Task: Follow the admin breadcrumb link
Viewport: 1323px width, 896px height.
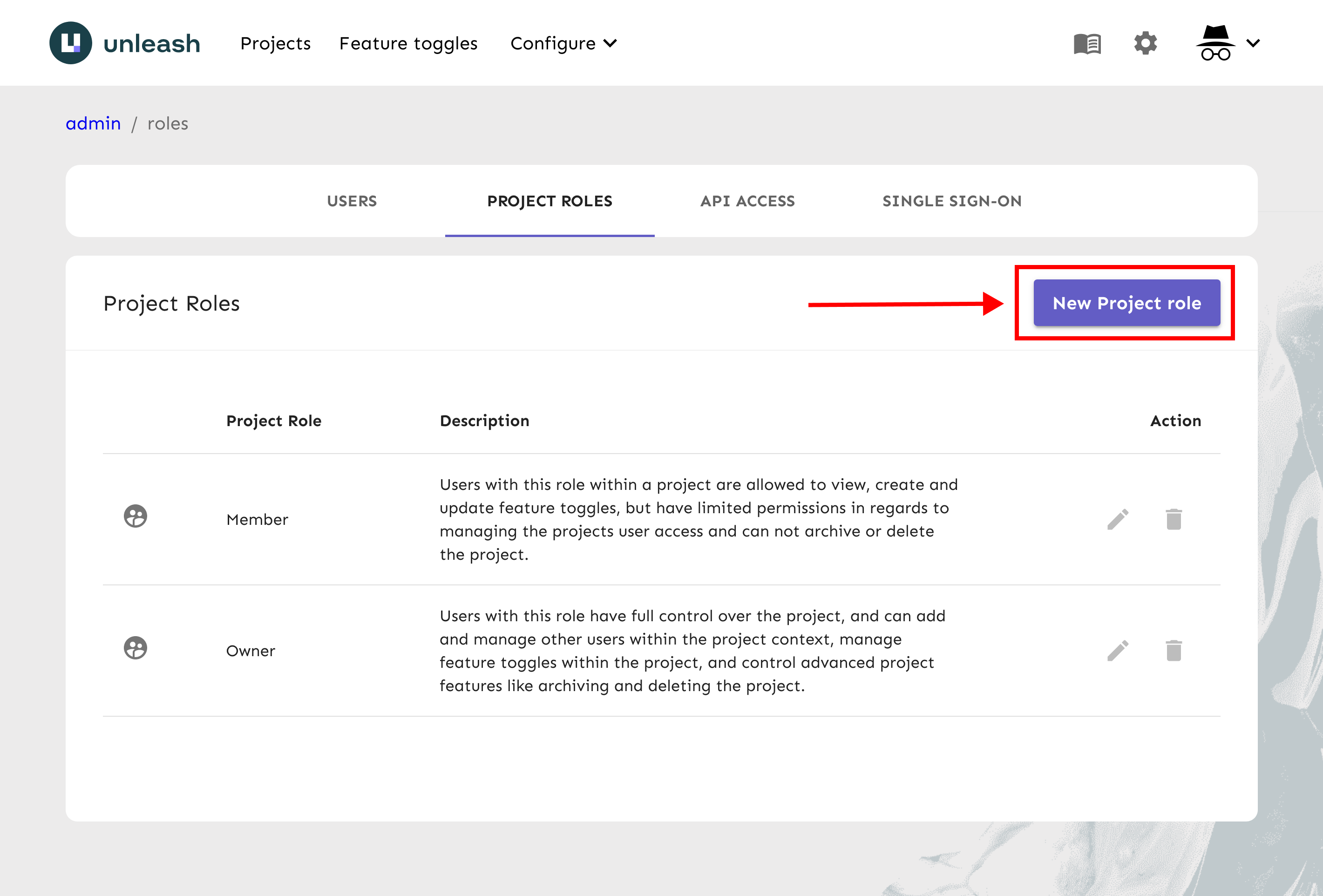Action: [x=93, y=123]
